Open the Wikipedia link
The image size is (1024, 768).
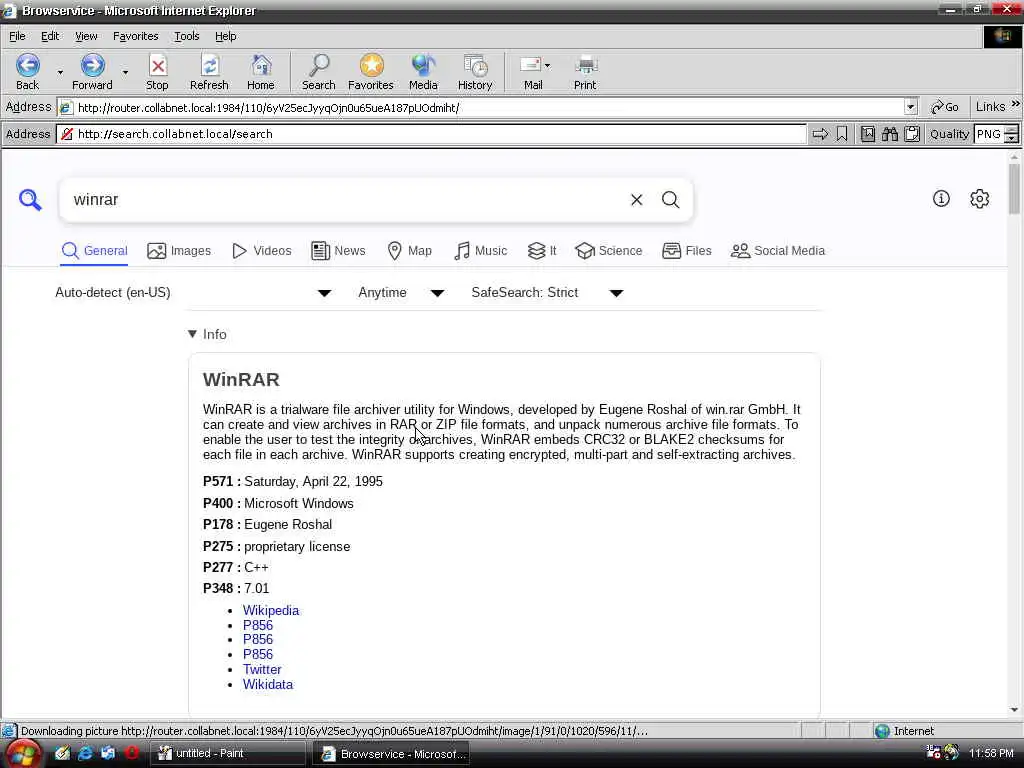tap(271, 611)
